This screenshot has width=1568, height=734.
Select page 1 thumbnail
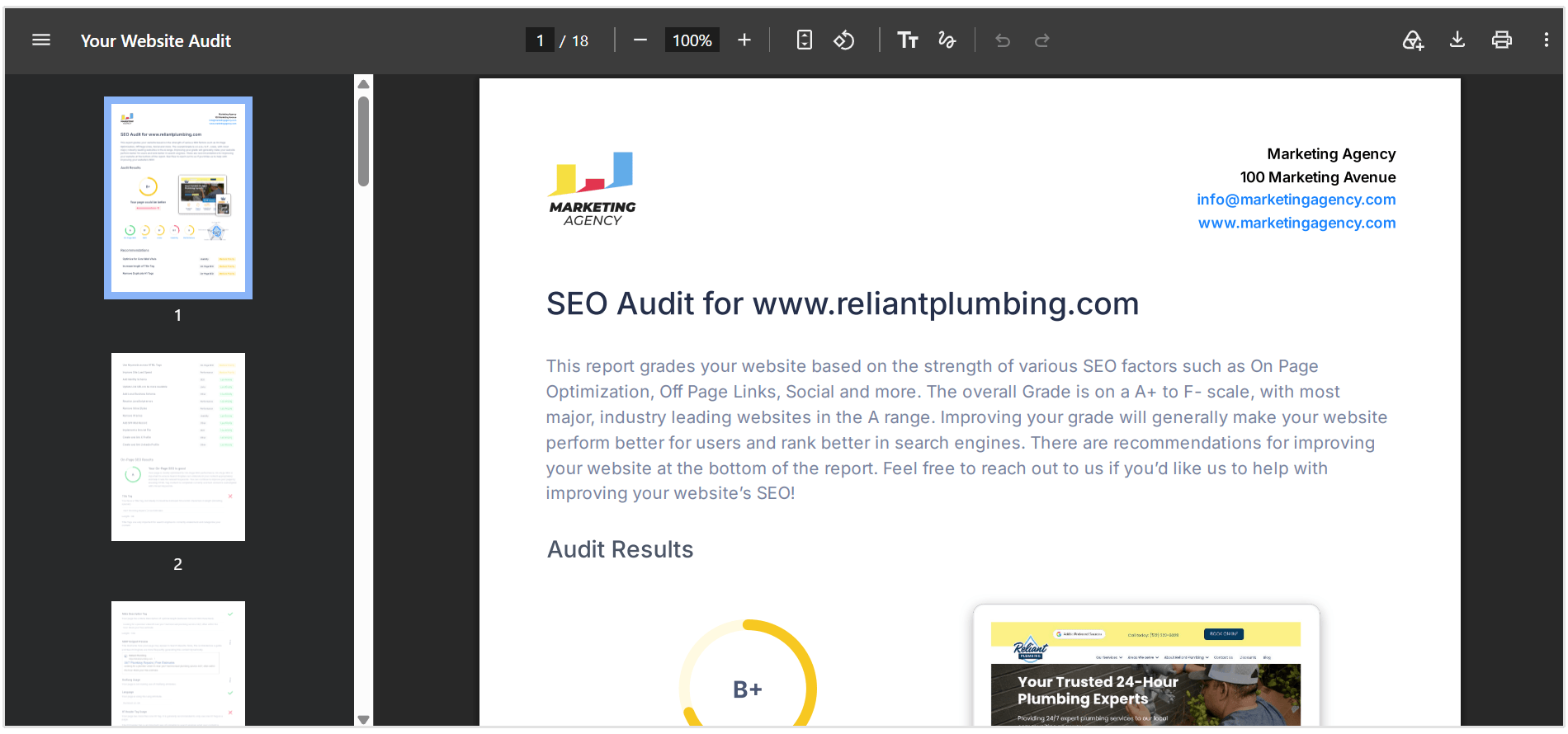point(178,198)
